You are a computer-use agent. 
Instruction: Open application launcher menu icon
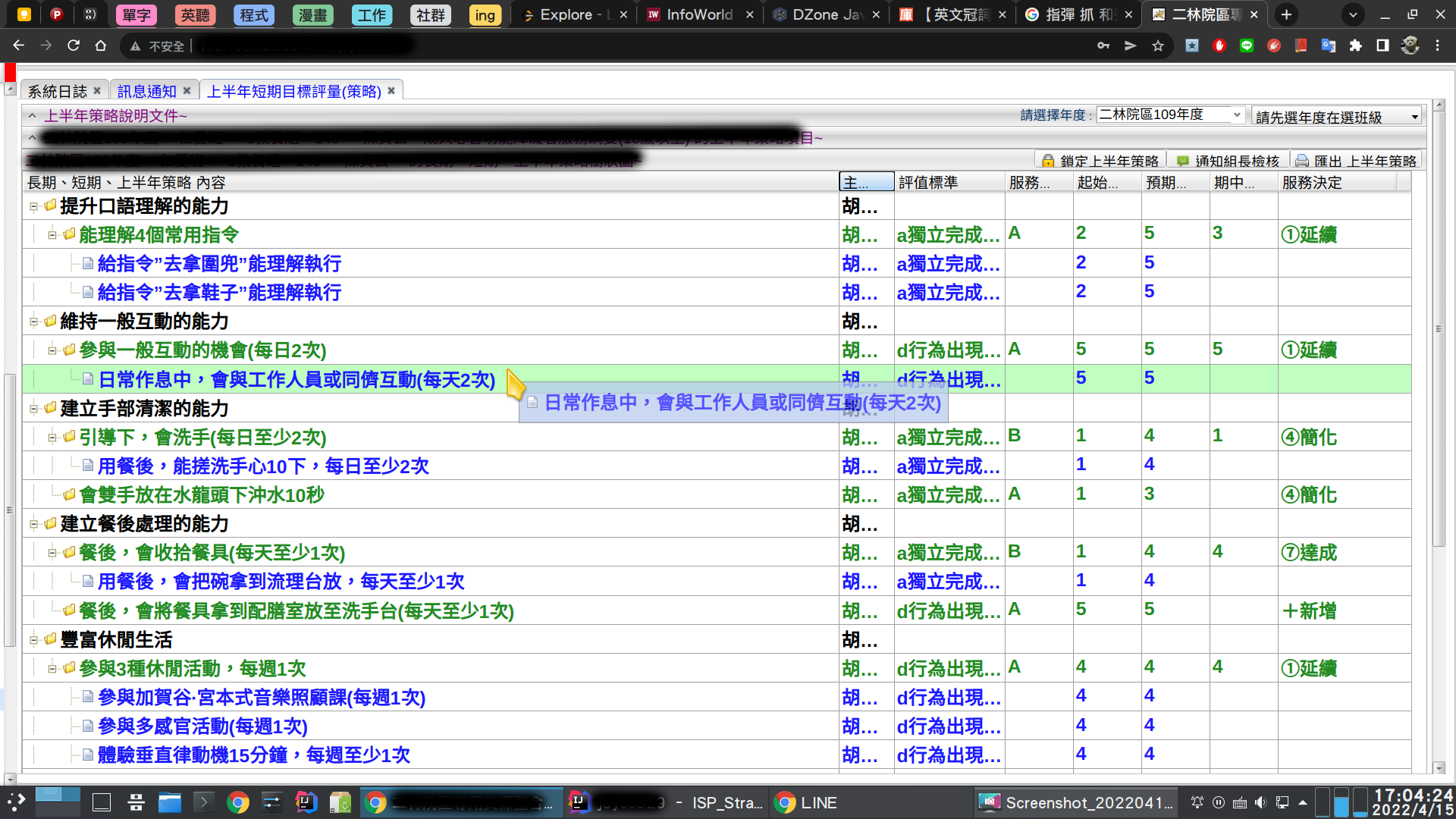(x=16, y=802)
